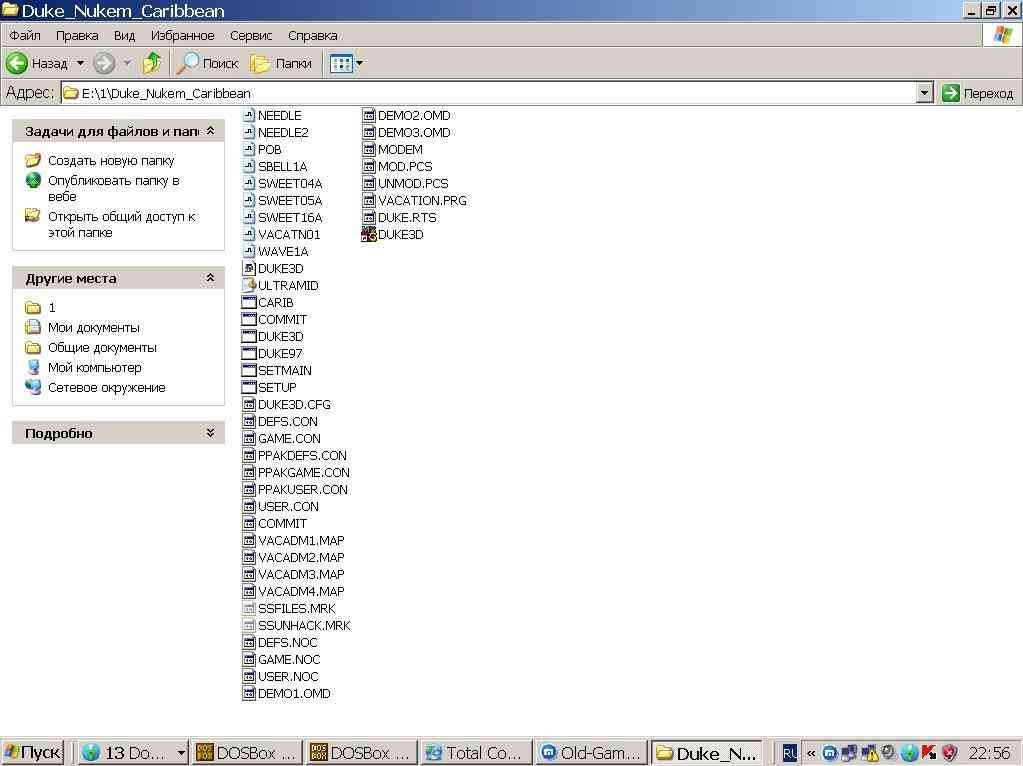1023x766 pixels.
Task: Select the MODEM file icon
Action: coord(369,149)
